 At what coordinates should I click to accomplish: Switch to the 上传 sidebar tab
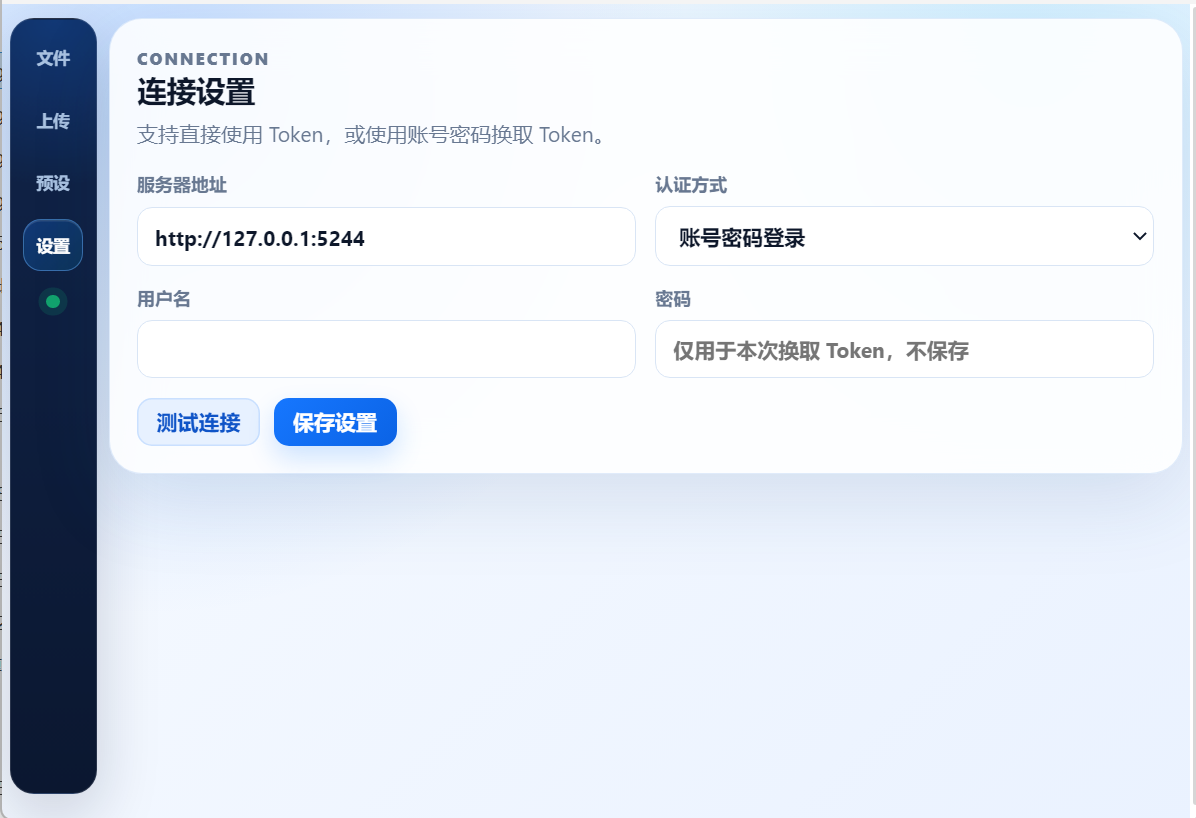(x=53, y=121)
